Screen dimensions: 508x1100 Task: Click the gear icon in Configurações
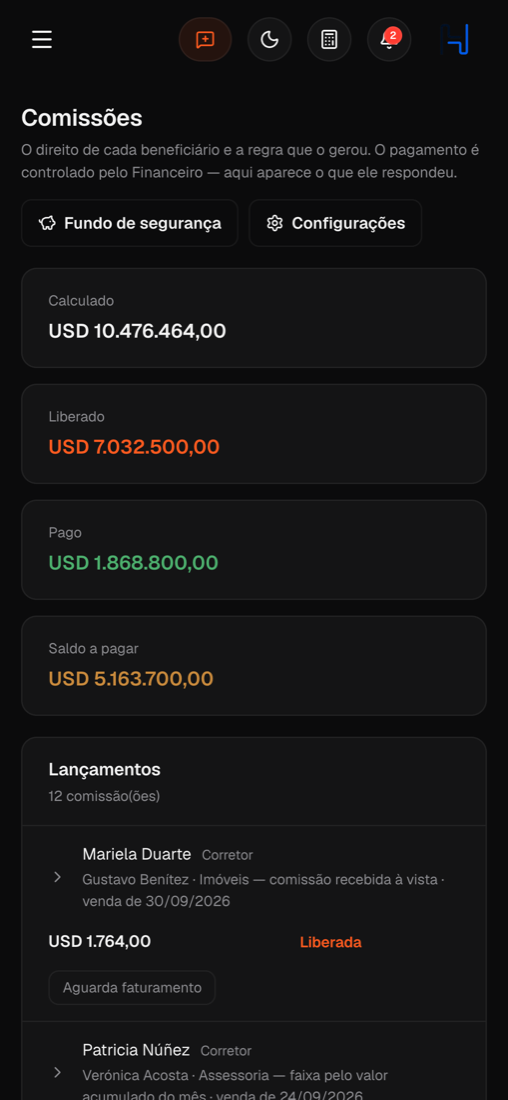tap(274, 223)
